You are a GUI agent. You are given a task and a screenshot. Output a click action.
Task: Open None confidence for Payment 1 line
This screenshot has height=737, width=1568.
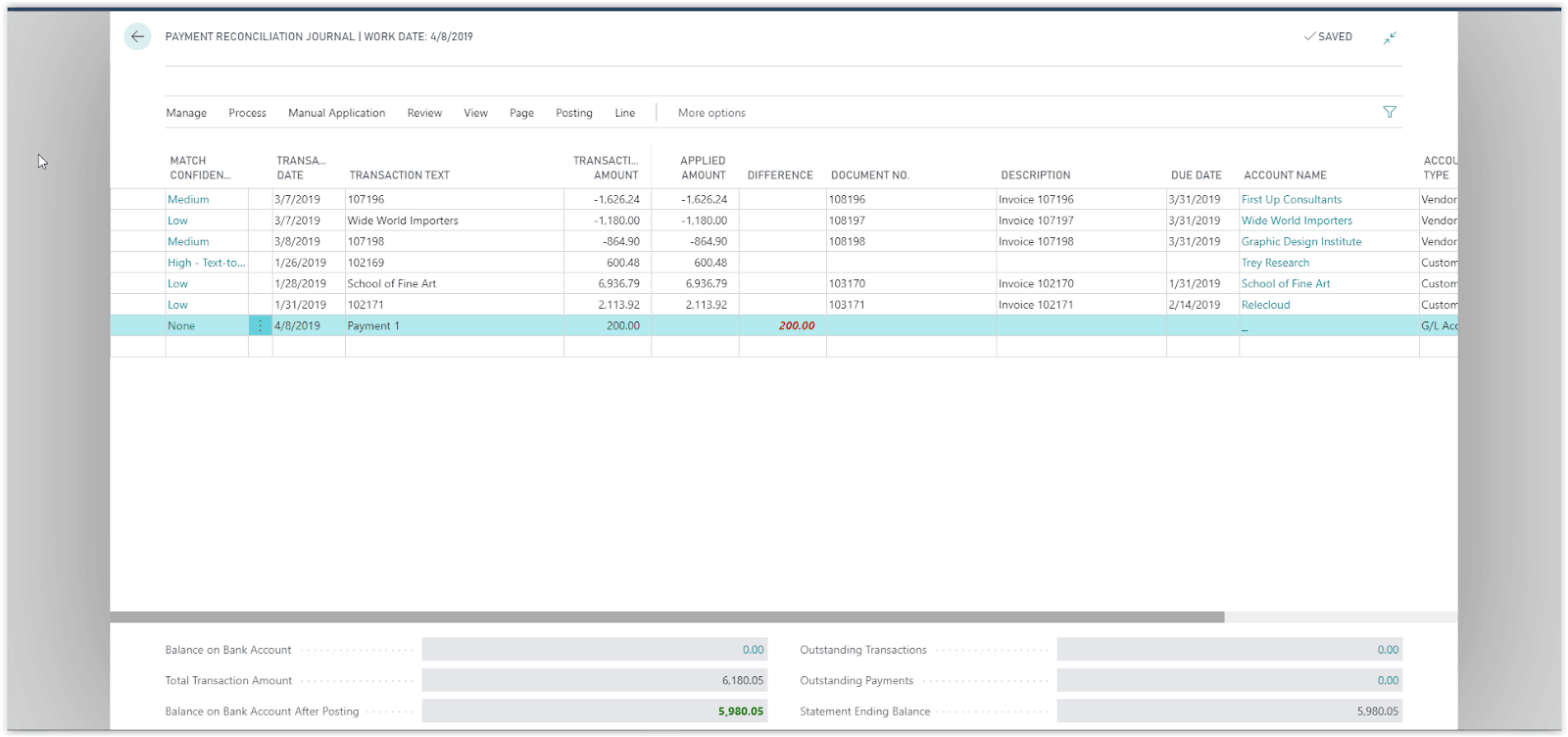[181, 325]
